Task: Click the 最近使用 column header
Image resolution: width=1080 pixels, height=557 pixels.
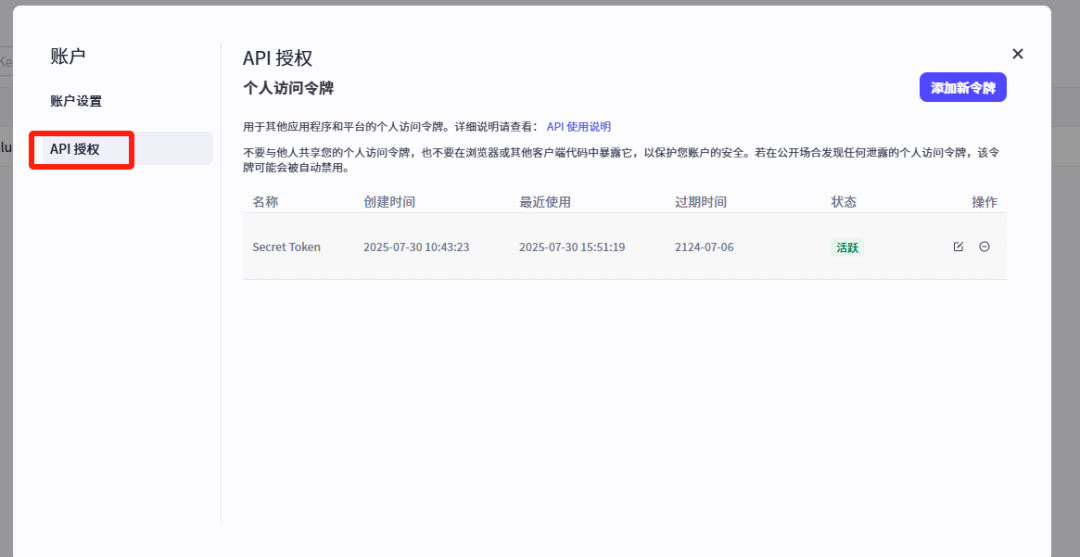Action: (x=545, y=202)
